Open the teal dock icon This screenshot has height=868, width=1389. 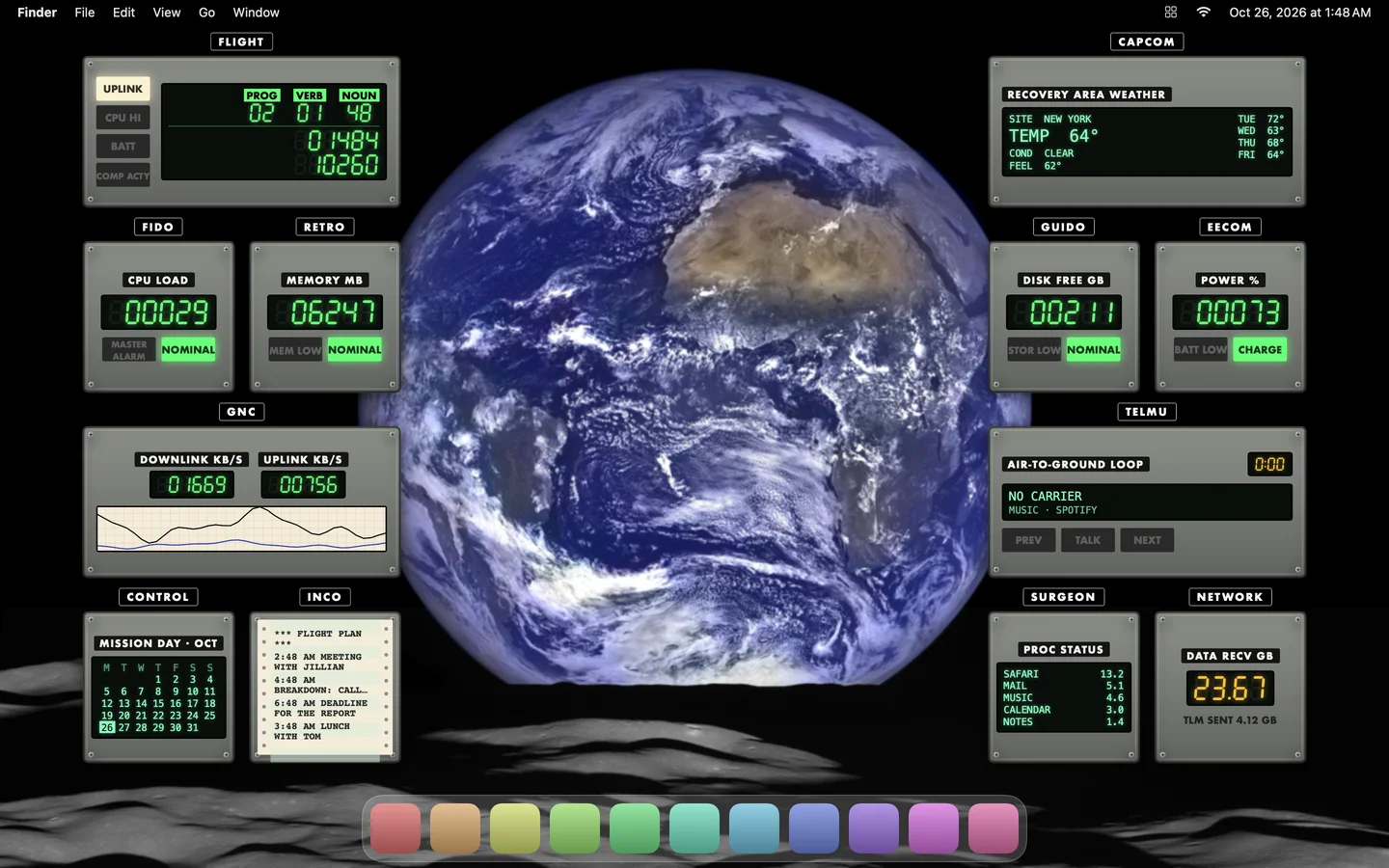point(694,828)
